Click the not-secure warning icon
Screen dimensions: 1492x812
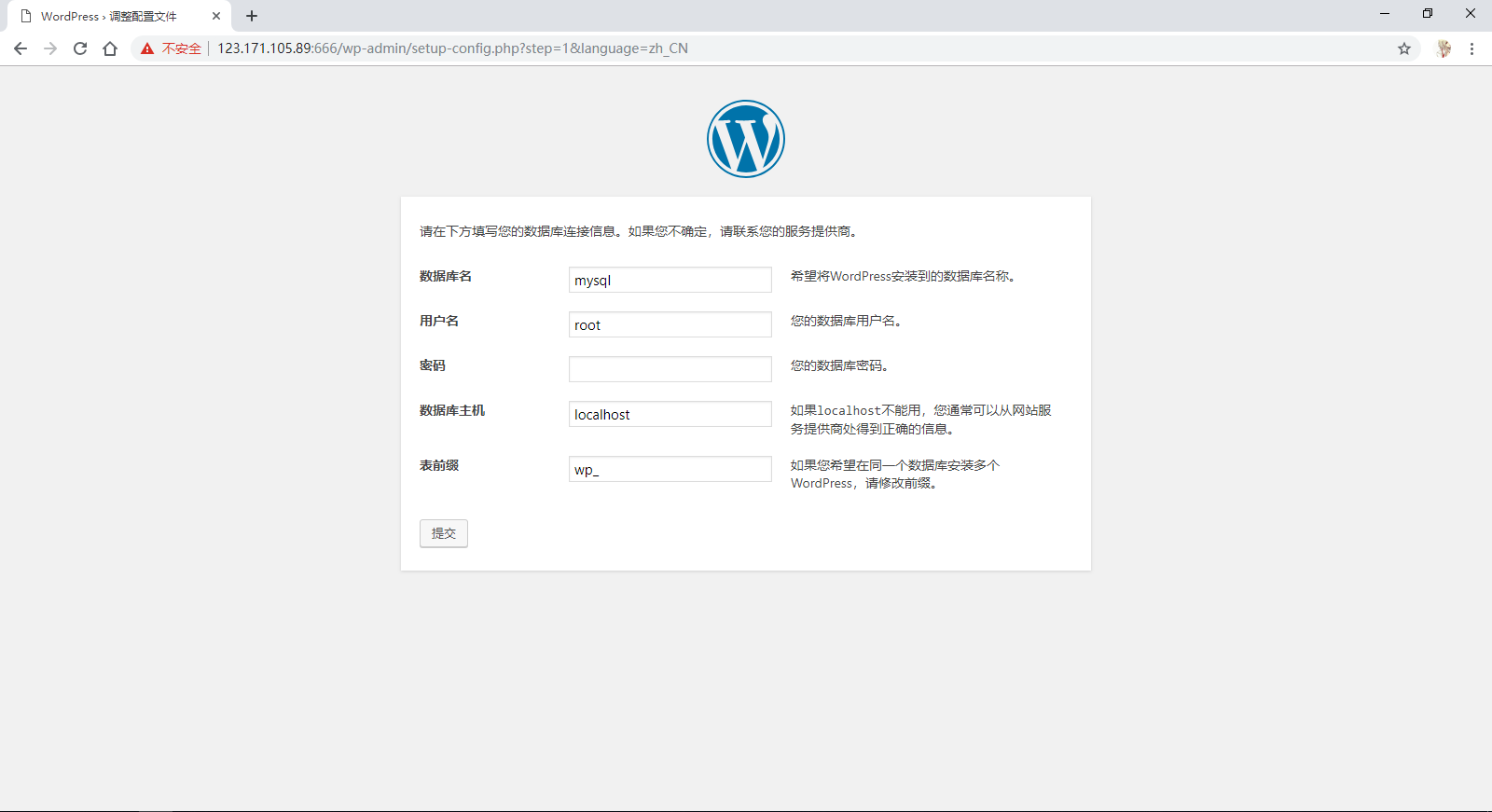(147, 48)
